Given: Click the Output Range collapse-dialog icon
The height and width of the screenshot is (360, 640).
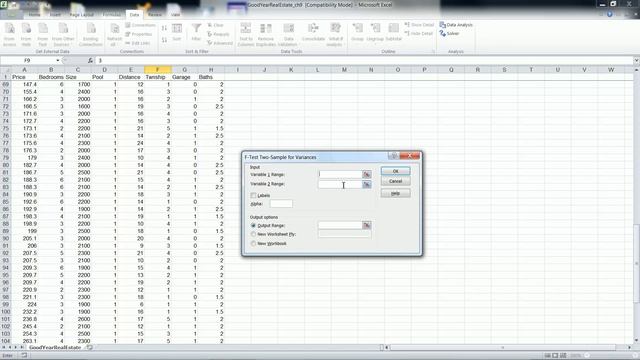Looking at the screenshot, I should click(367, 225).
